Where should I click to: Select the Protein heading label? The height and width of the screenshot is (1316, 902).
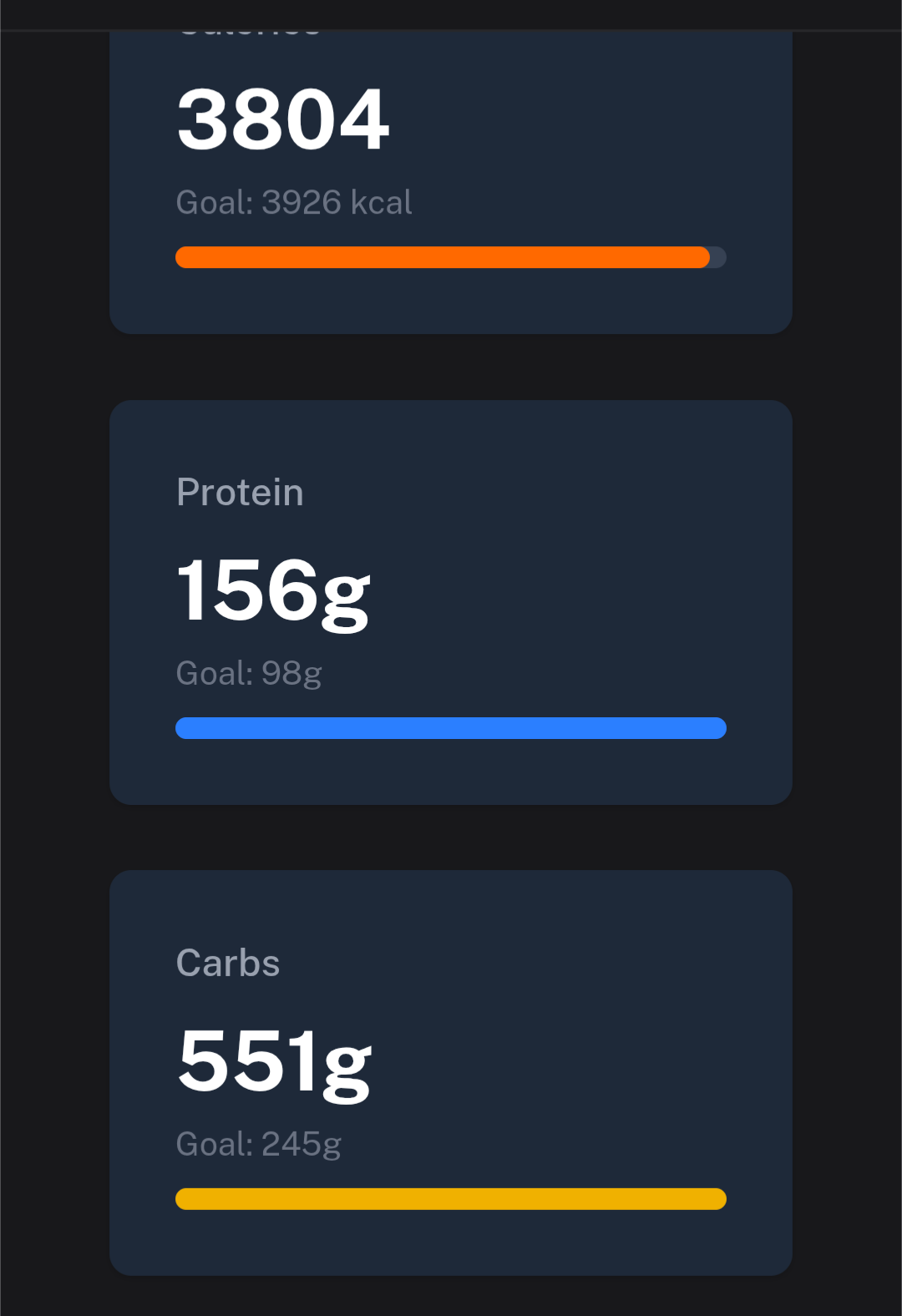[x=240, y=492]
